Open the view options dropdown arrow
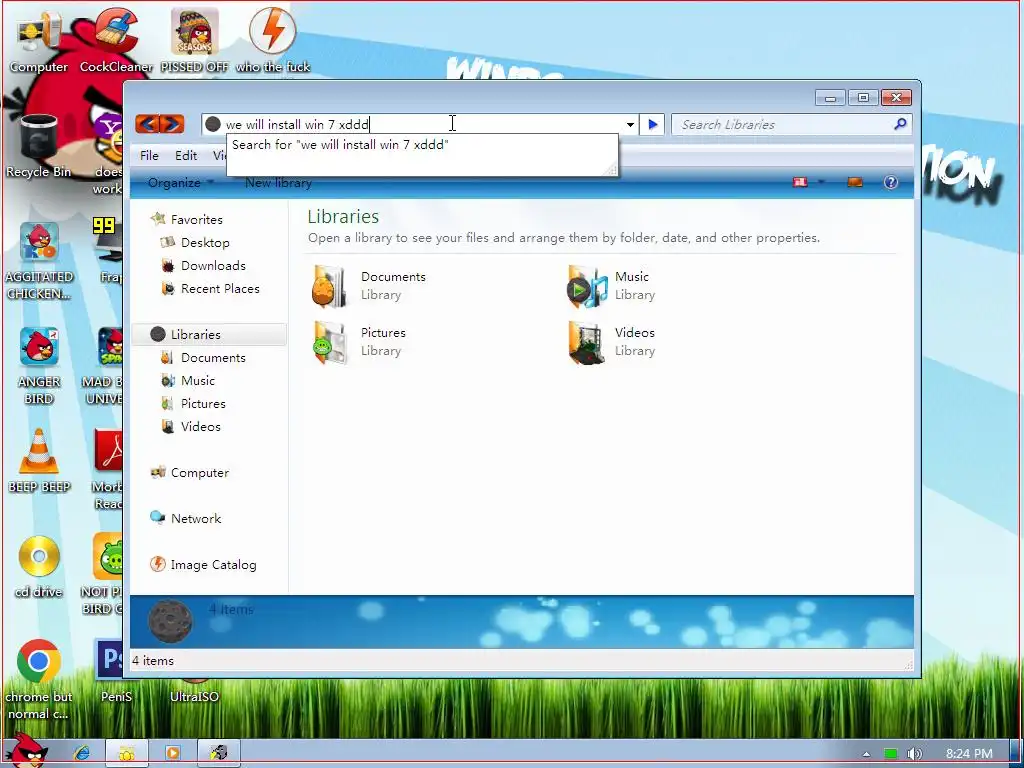Screen dimensions: 1024x768 [x=821, y=182]
